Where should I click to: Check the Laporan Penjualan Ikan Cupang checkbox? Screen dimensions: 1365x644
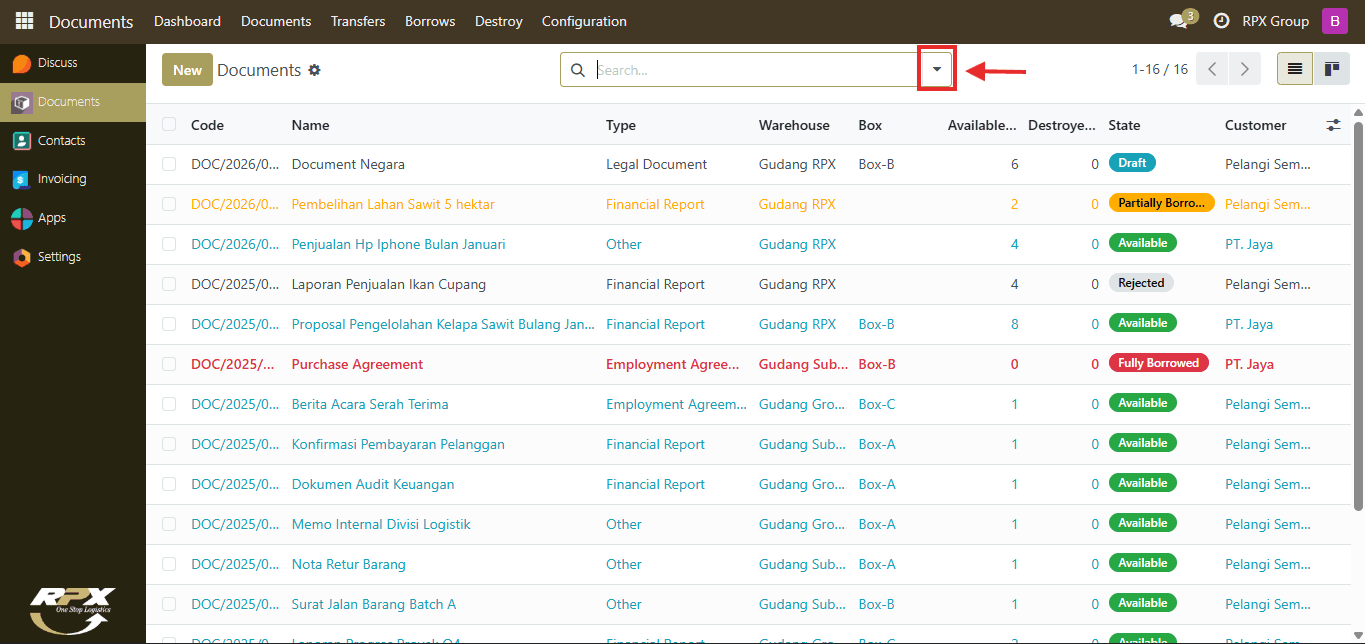click(169, 284)
